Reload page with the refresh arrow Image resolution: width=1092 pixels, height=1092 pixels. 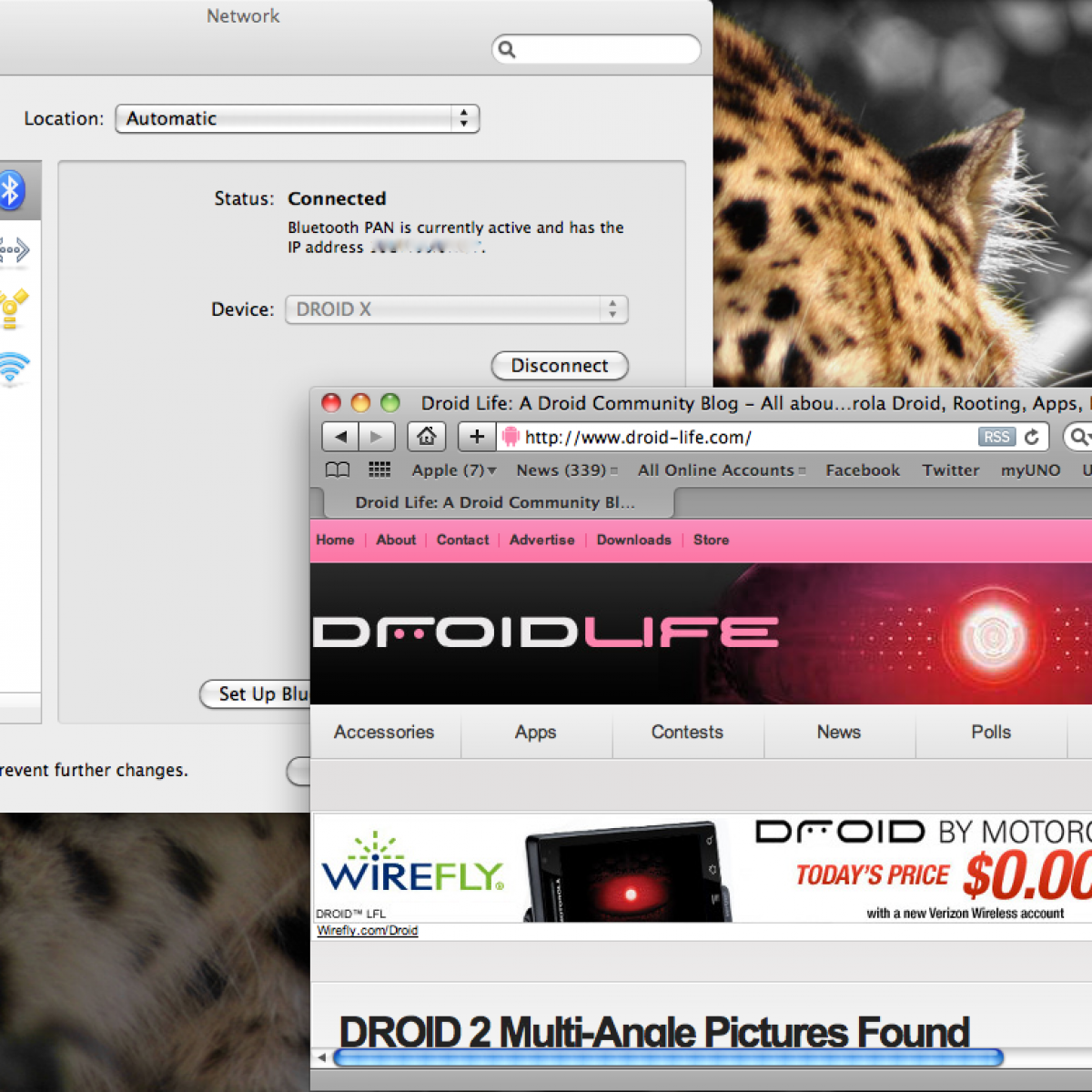point(1031,438)
